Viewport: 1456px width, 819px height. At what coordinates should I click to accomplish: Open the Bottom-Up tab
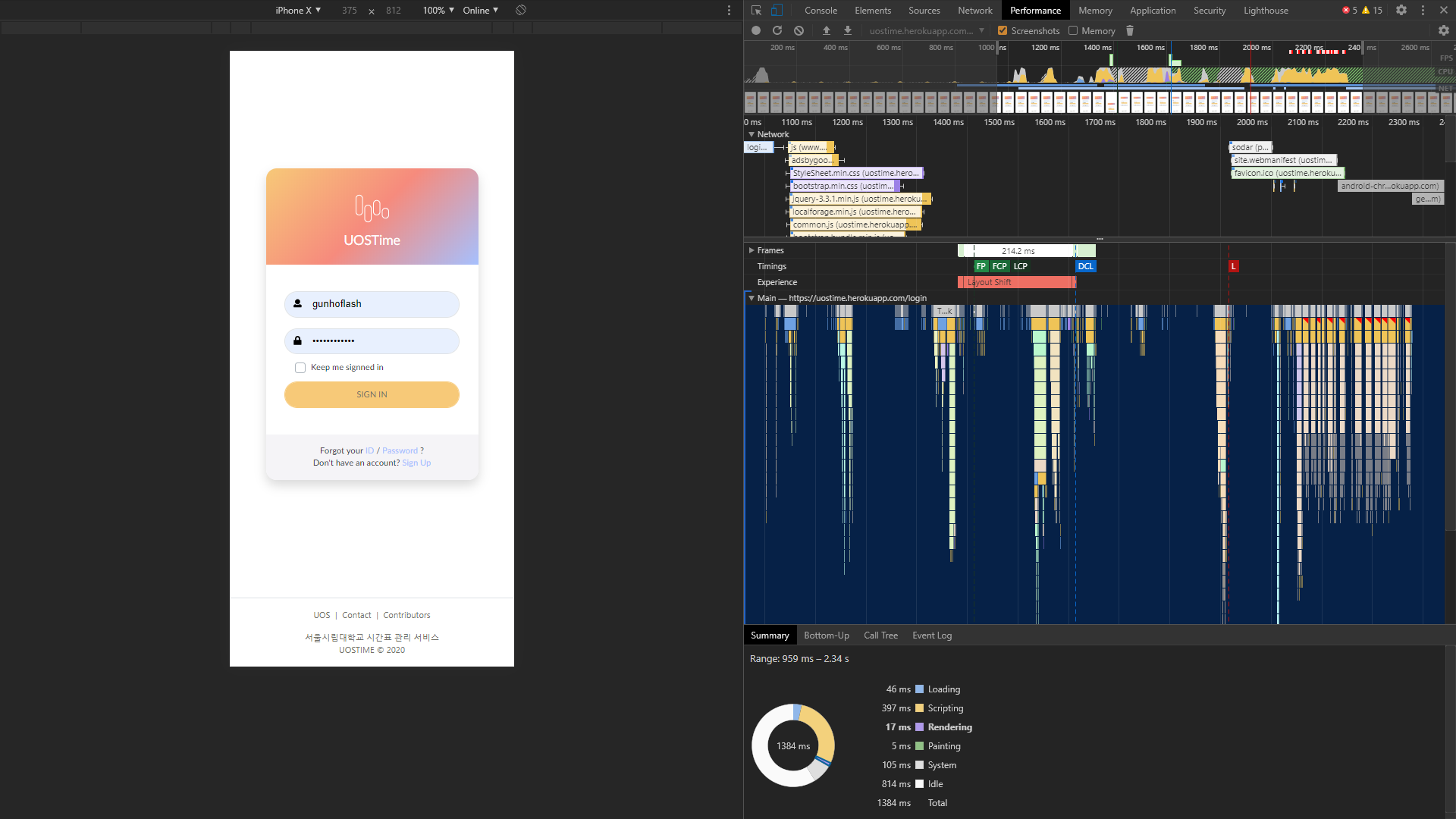click(827, 635)
